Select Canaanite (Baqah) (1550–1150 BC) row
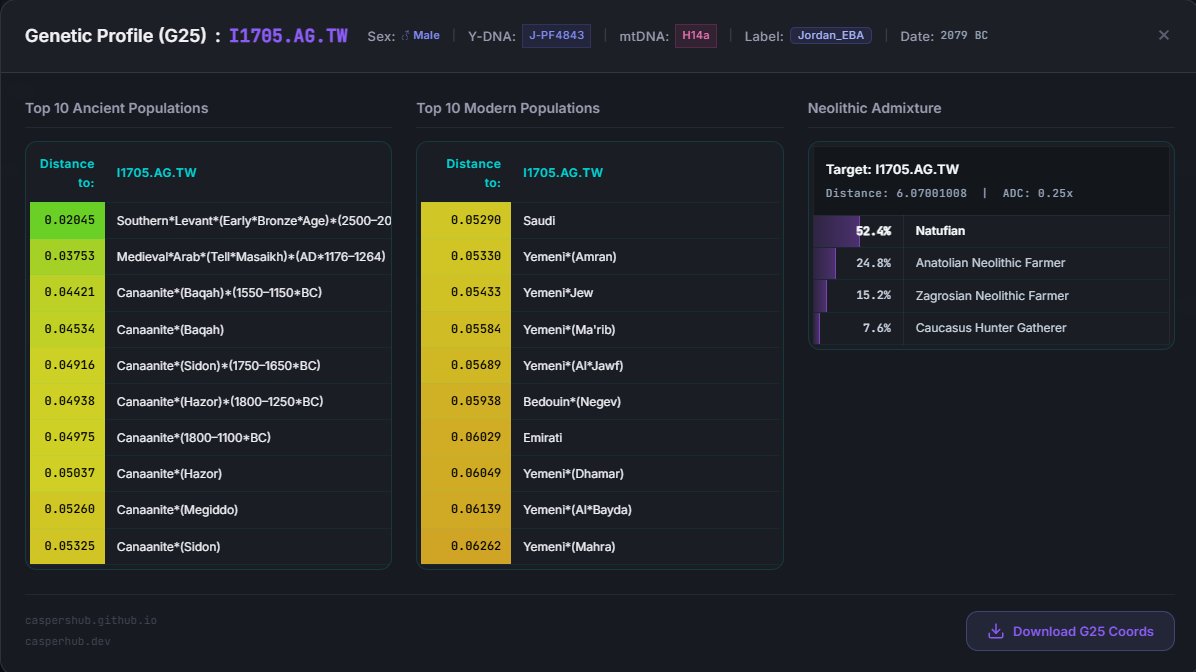The image size is (1196, 672). coord(210,293)
